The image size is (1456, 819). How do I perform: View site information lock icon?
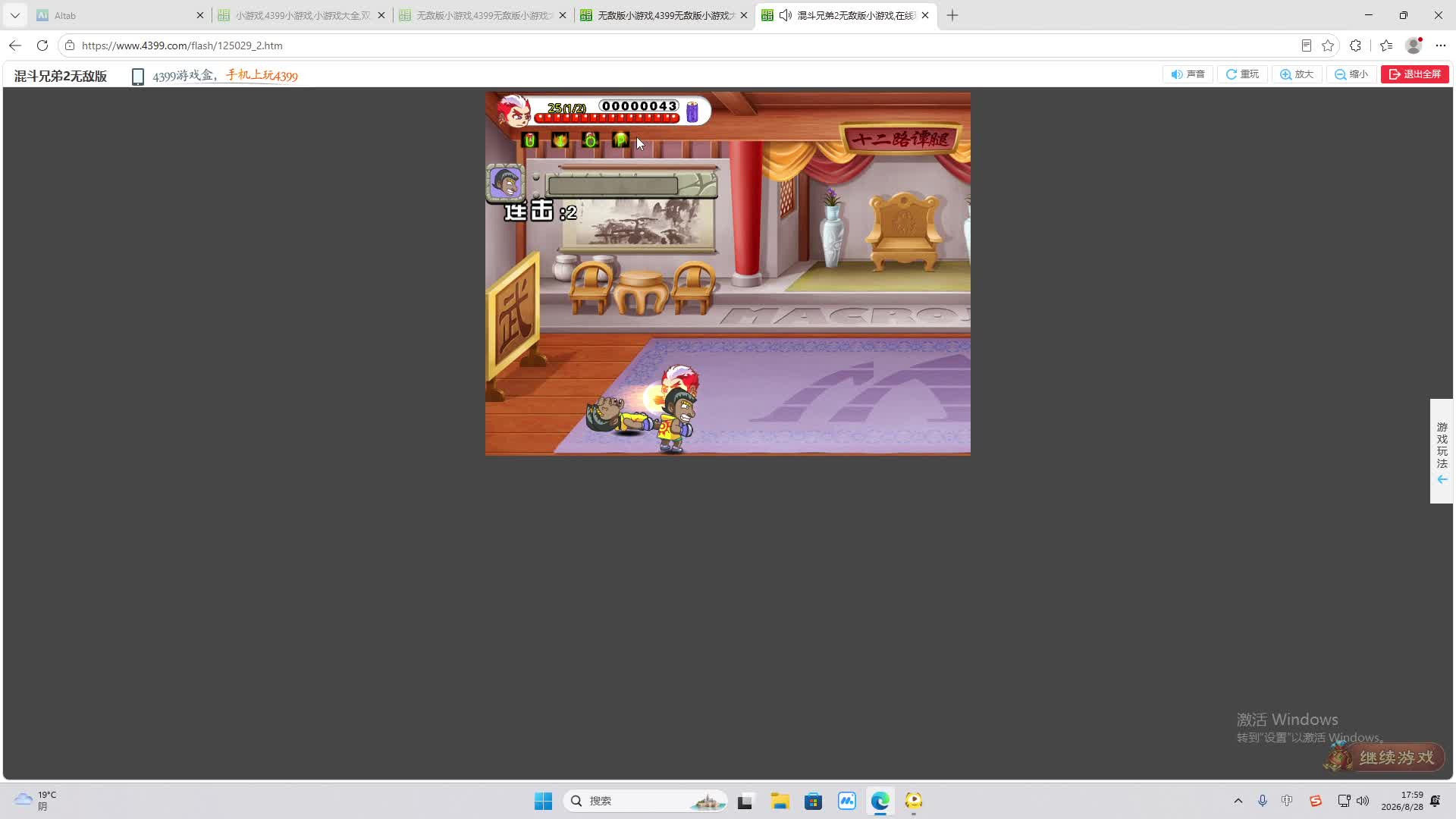tap(70, 45)
